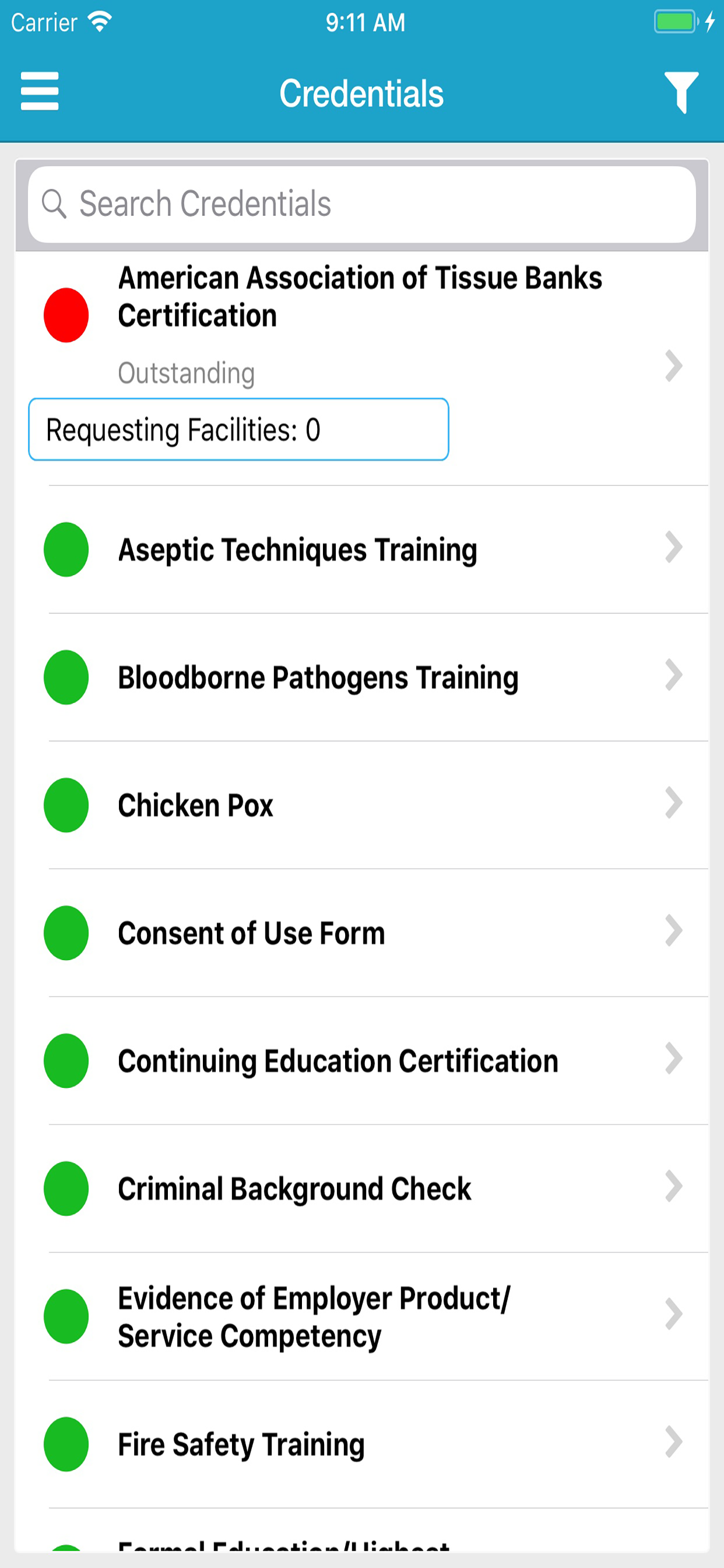Focus the Search Credentials field

362,205
